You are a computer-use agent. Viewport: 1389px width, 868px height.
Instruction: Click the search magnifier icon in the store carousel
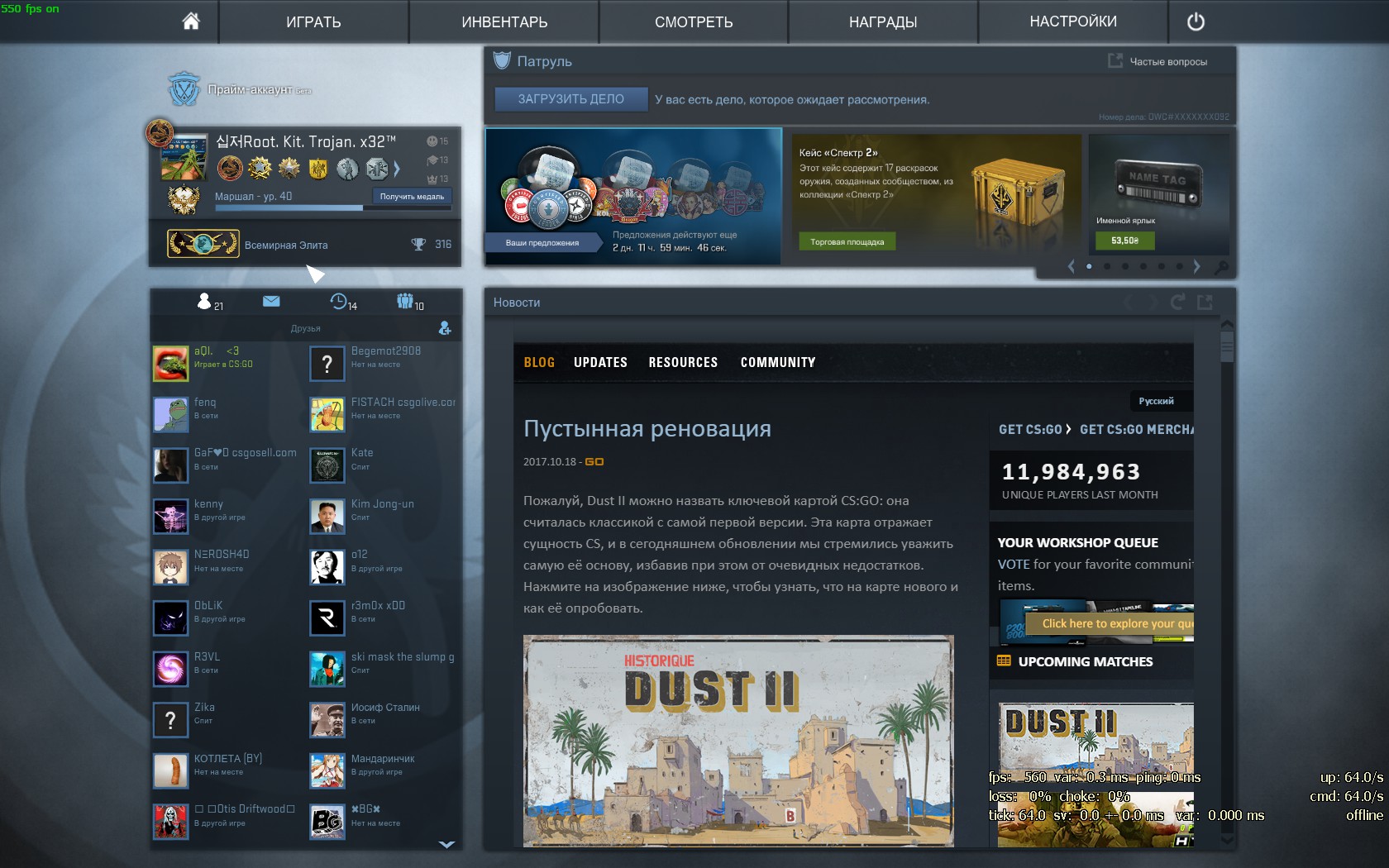[1220, 266]
